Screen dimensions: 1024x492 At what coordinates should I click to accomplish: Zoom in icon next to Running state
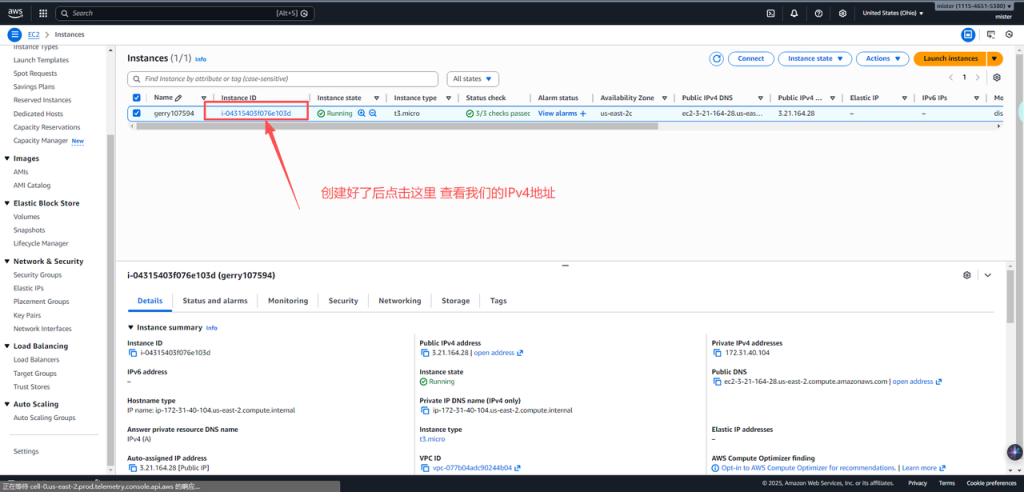click(x=361, y=113)
